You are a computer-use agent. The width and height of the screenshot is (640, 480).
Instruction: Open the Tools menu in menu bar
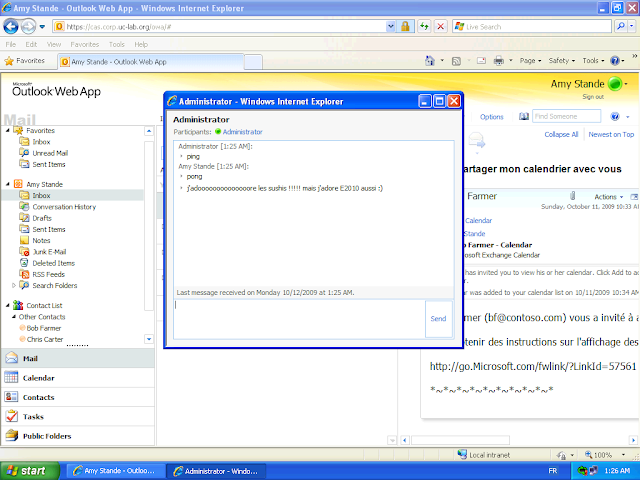coord(116,44)
